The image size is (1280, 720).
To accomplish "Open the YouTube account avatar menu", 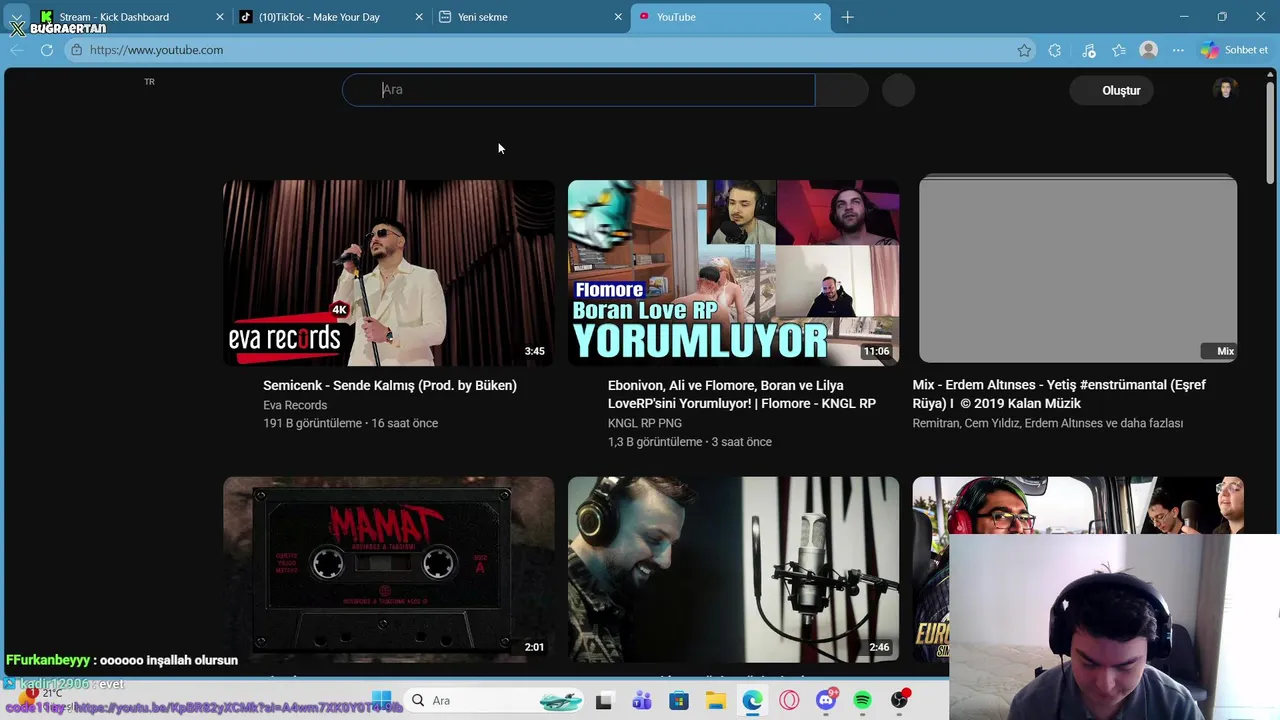I will click(1224, 90).
